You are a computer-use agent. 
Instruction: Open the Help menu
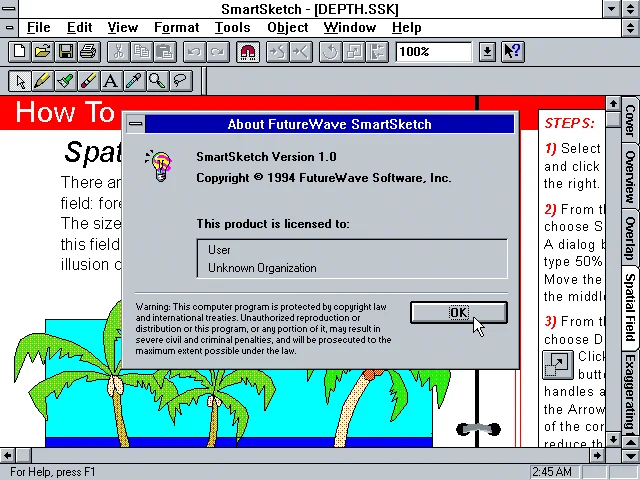407,27
